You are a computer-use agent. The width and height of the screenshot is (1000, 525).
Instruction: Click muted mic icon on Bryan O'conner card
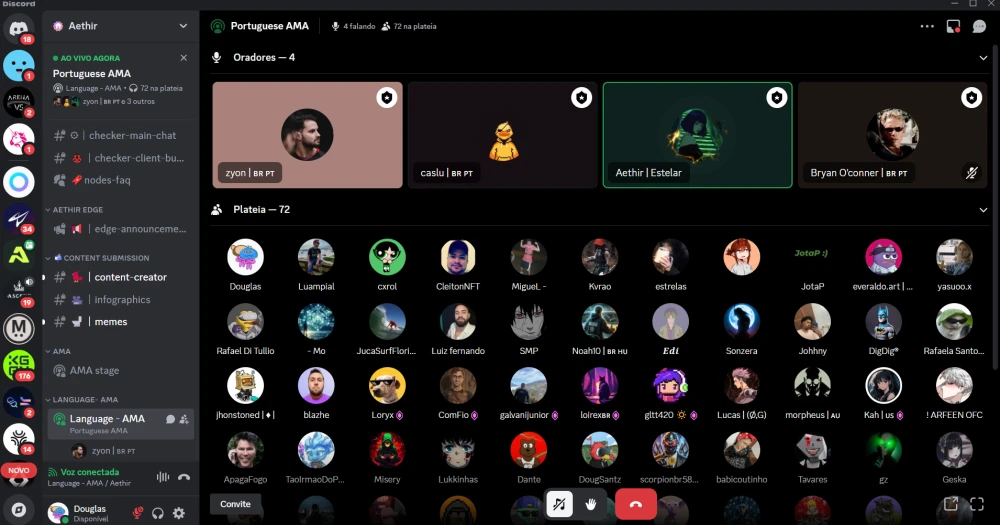click(x=971, y=173)
